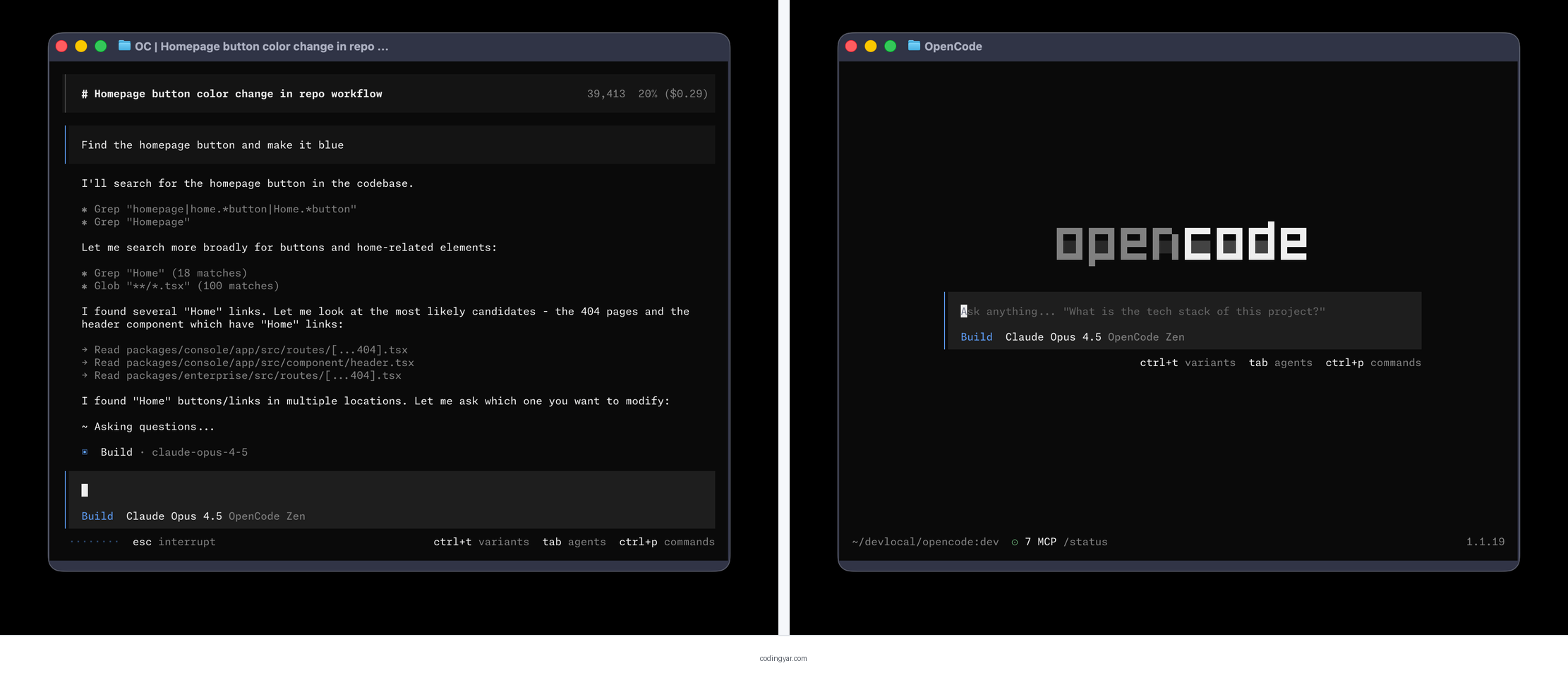The width and height of the screenshot is (1568, 680).
Task: Select the Build agent label in the session prompt
Action: point(97,516)
